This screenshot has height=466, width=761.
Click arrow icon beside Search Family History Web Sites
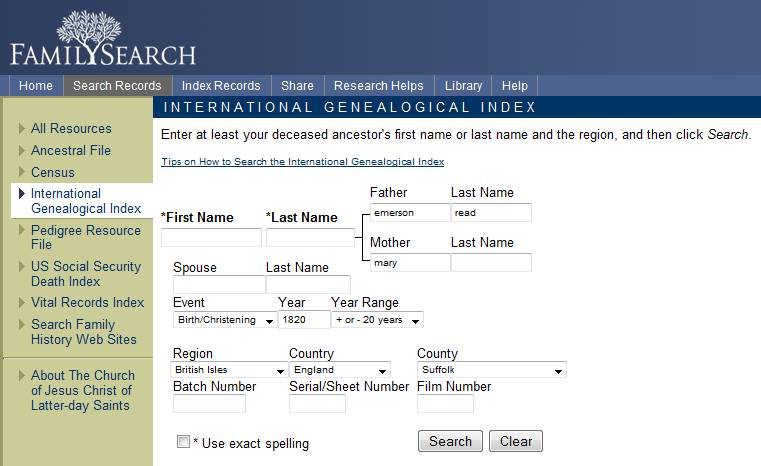[x=21, y=324]
